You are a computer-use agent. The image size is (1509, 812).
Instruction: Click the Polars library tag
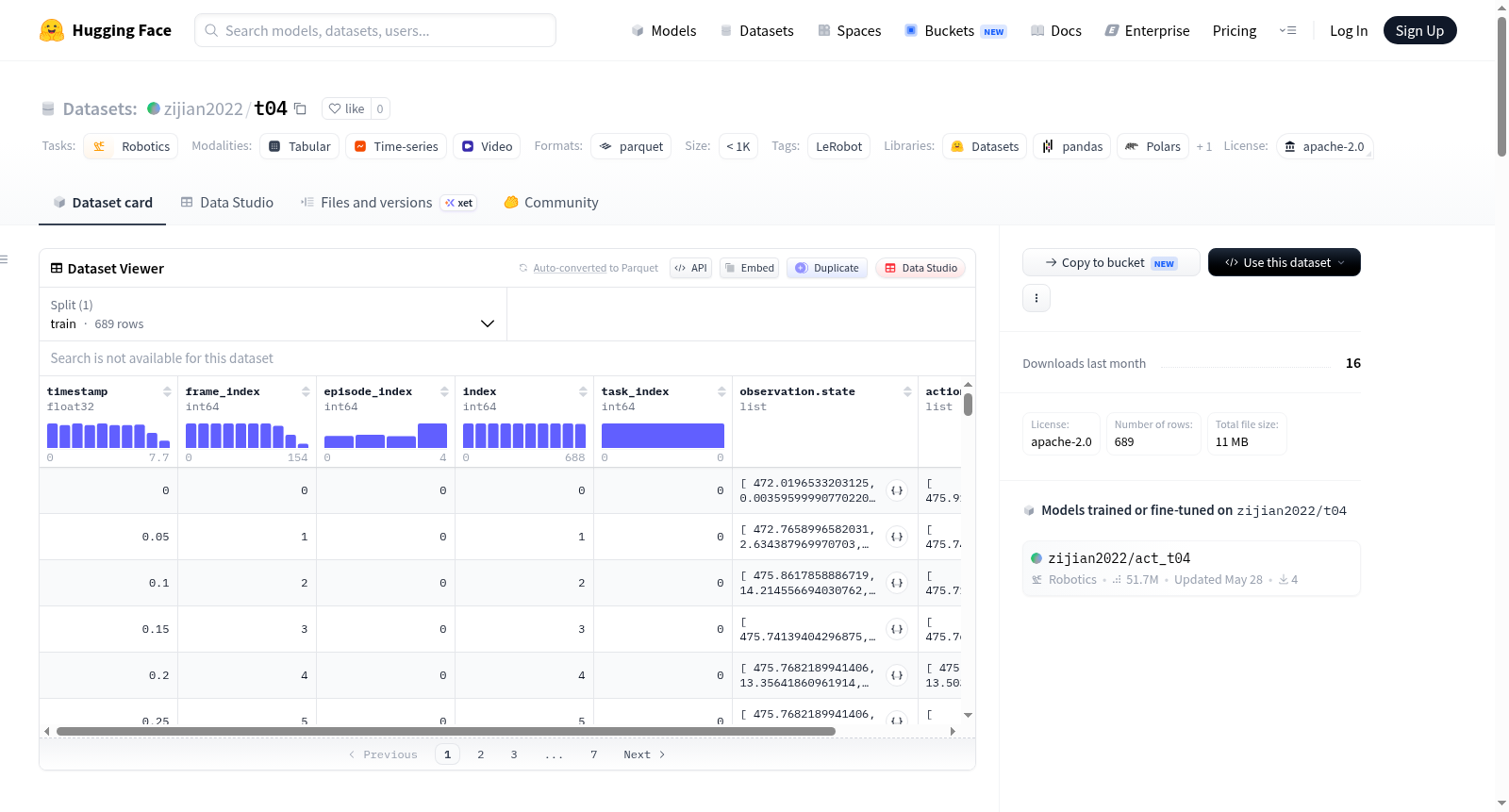(x=1153, y=146)
